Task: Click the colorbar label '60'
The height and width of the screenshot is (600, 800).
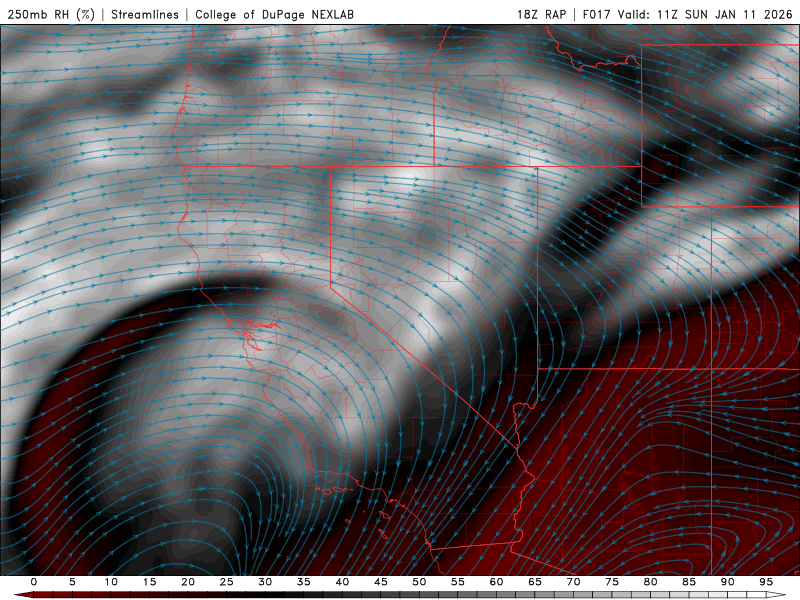Action: (496, 582)
